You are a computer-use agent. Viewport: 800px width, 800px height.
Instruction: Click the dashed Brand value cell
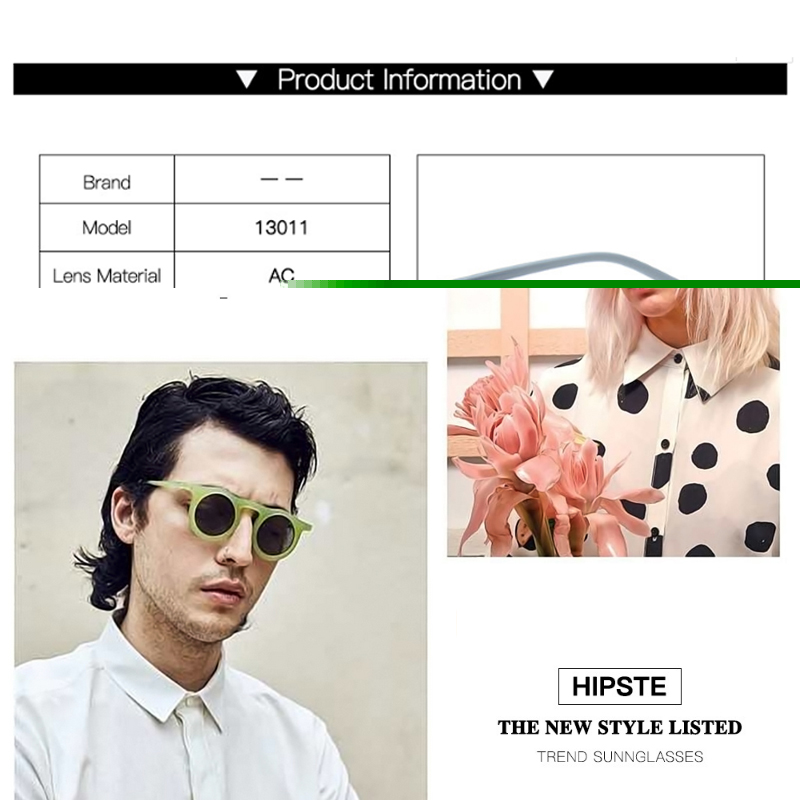click(x=282, y=180)
